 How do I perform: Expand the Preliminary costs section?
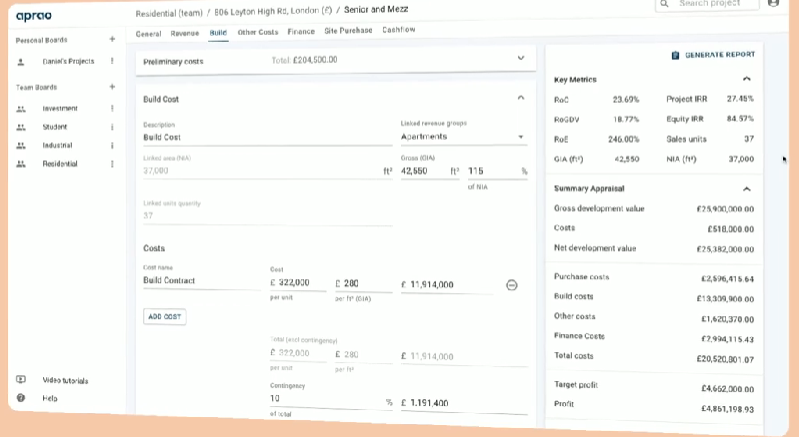click(520, 59)
